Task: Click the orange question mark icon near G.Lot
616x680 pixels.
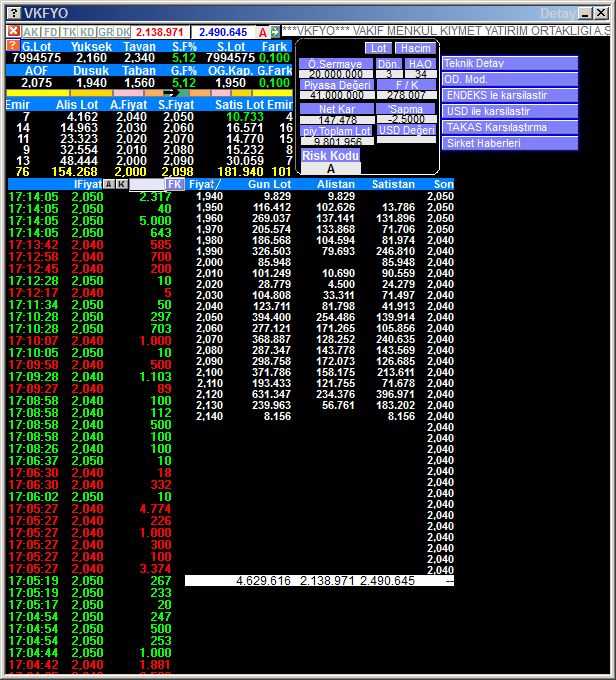Action: pyautogui.click(x=13, y=46)
